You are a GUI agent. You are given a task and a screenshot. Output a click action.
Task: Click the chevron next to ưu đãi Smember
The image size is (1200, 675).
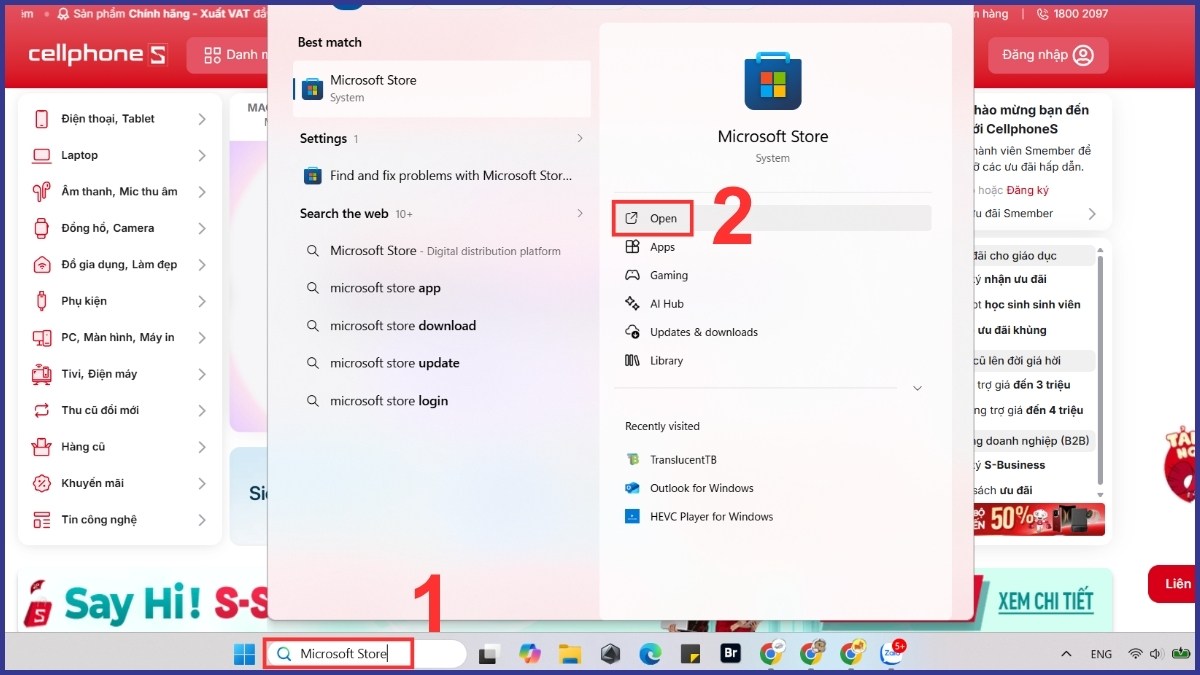click(x=1092, y=214)
